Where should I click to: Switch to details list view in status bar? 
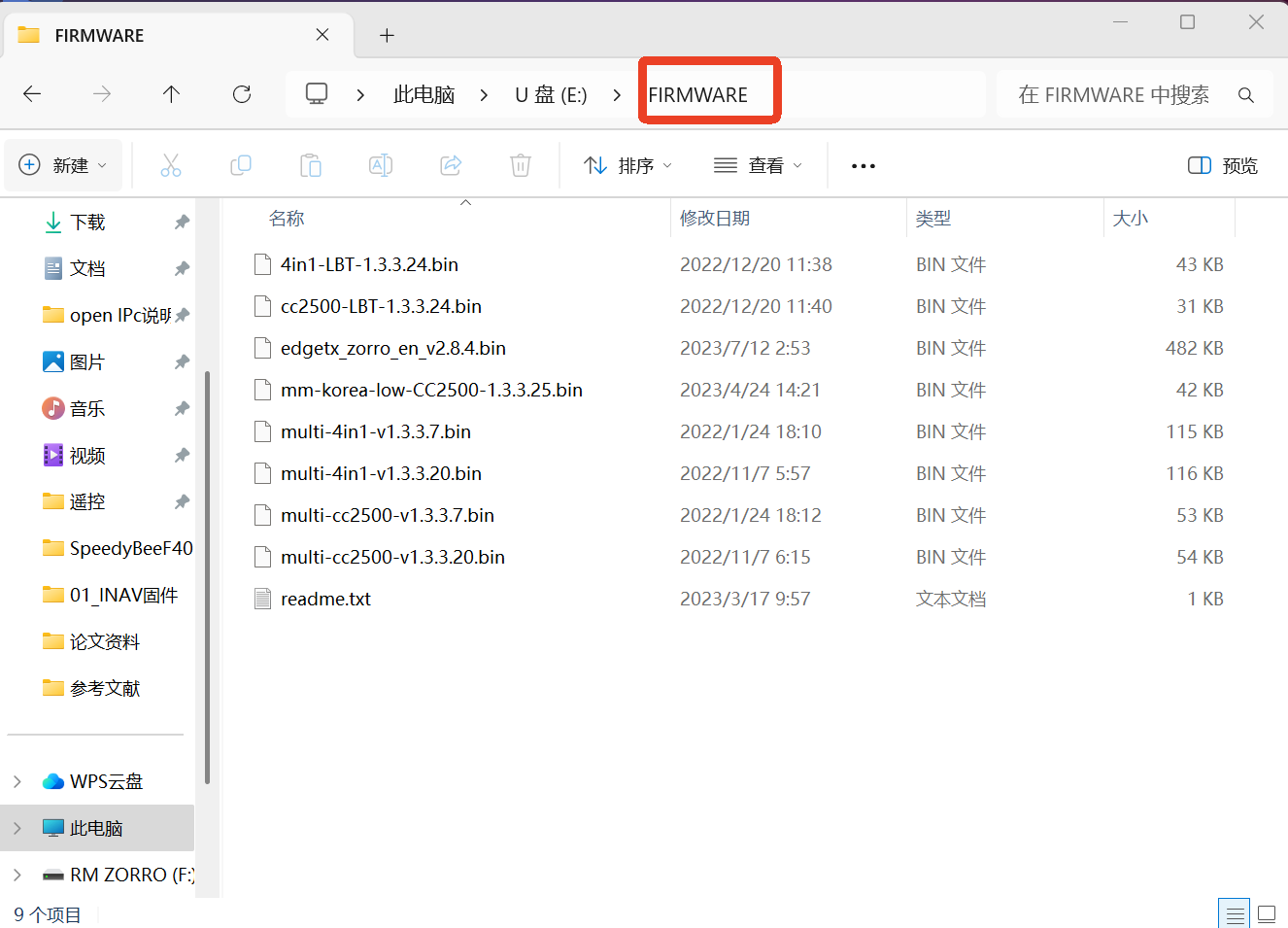pos(1235,914)
